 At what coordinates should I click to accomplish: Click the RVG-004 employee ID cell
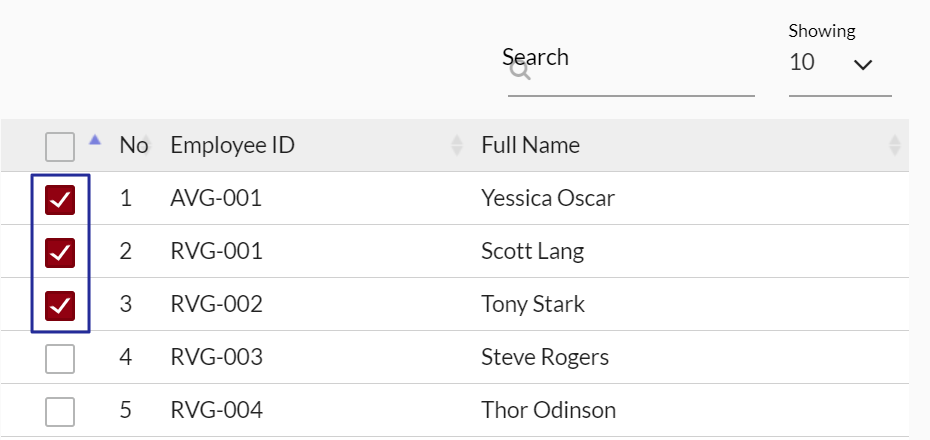(x=217, y=410)
